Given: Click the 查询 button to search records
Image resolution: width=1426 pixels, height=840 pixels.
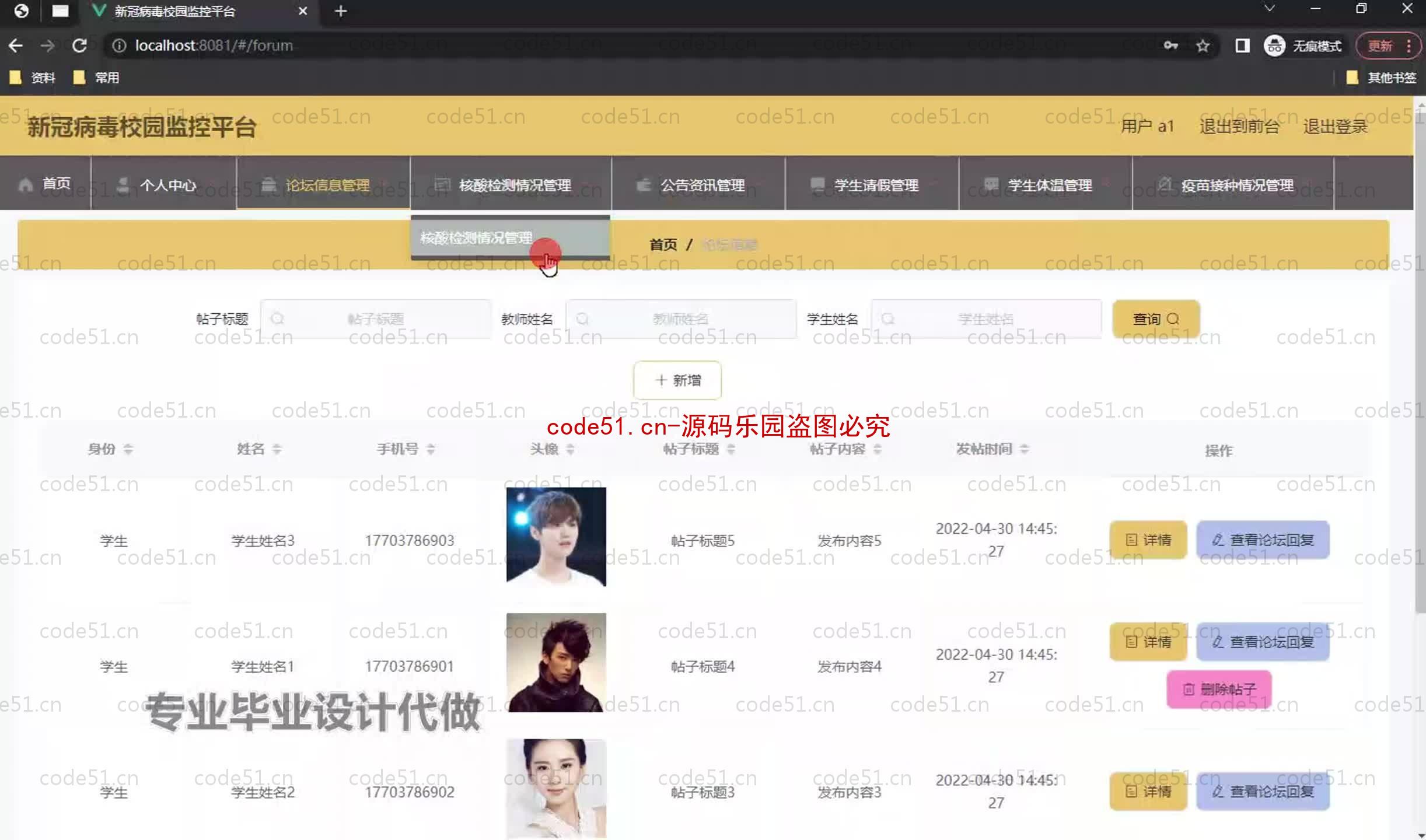Looking at the screenshot, I should tap(1155, 318).
